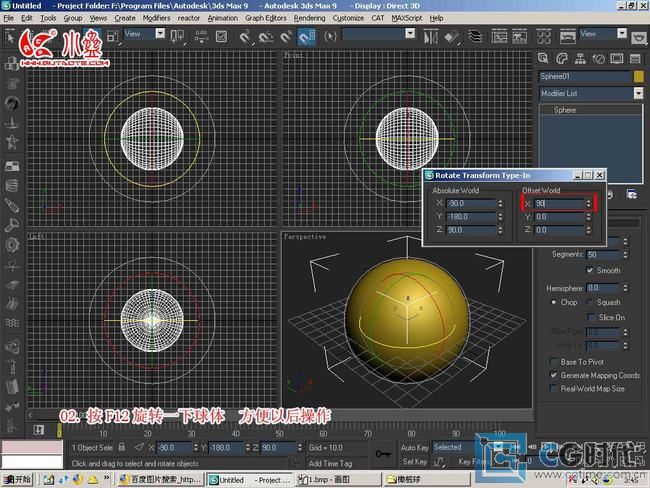Viewport: 650px width, 488px height.
Task: Open the Rendering menu
Action: (309, 18)
